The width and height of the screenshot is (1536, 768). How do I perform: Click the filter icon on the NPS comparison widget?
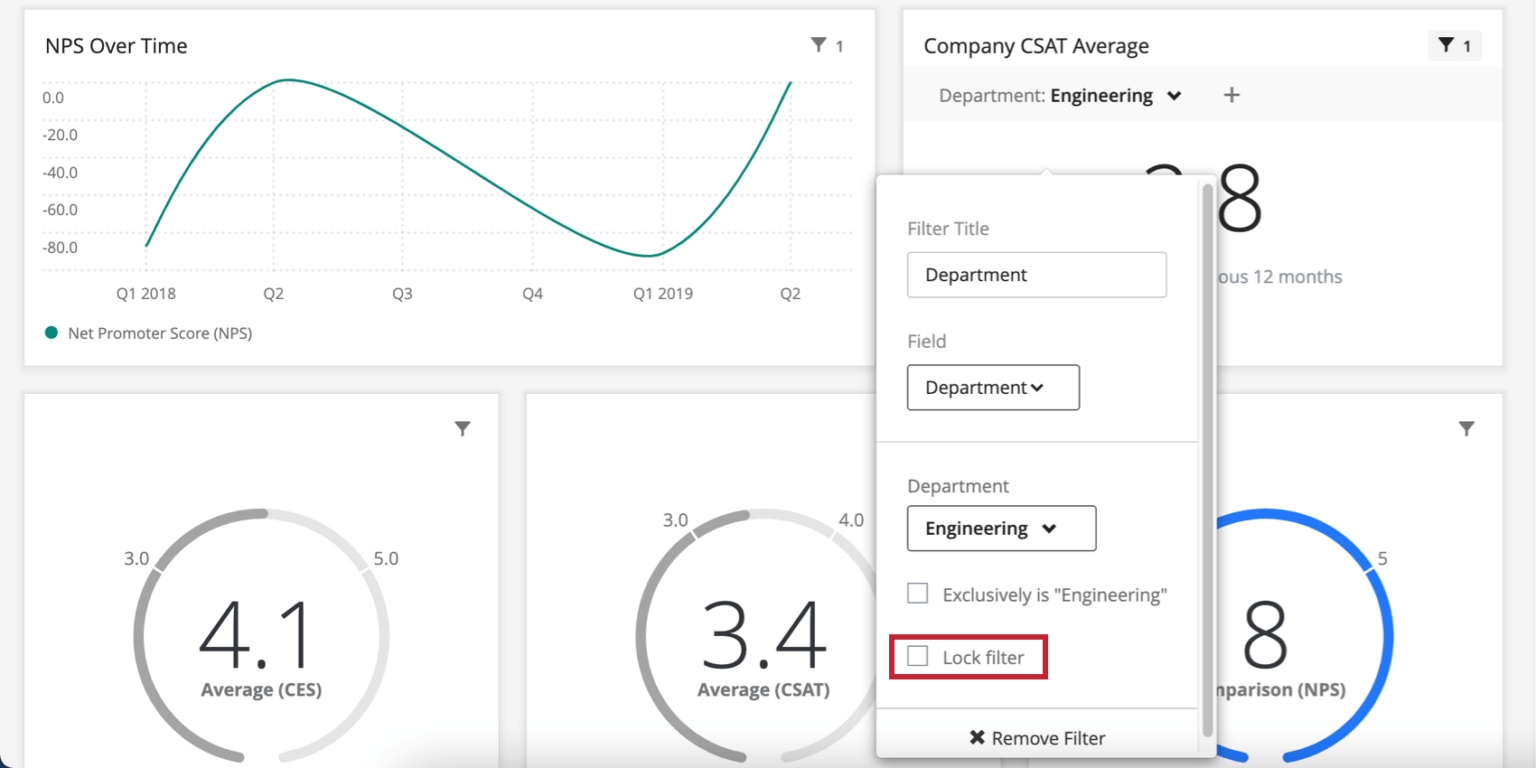tap(1467, 428)
